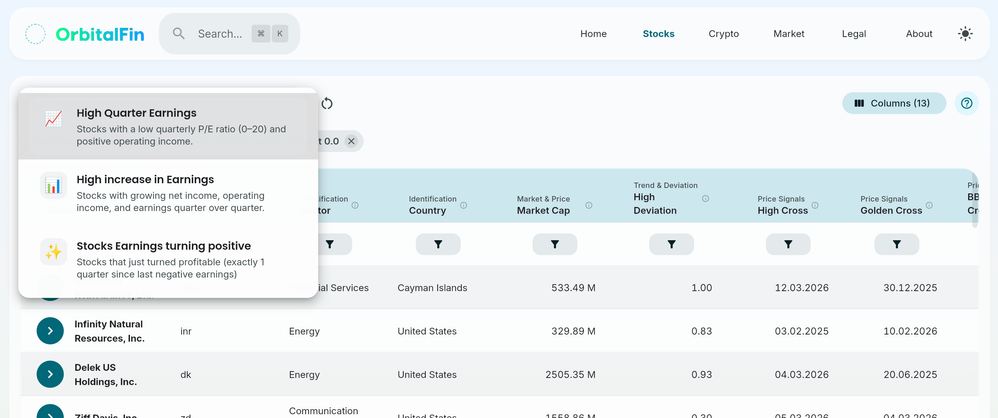Open the help question mark icon
Image resolution: width=998 pixels, height=418 pixels.
pos(966,103)
